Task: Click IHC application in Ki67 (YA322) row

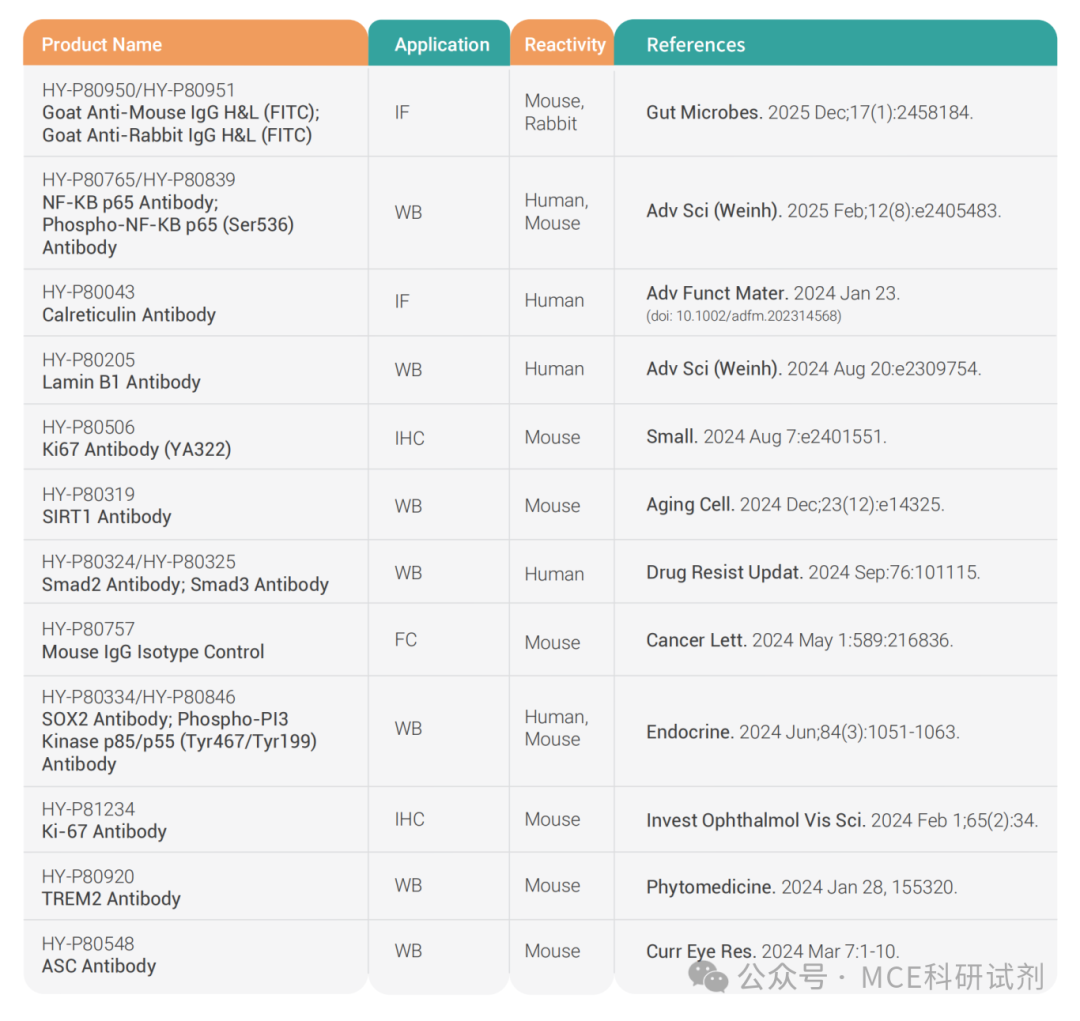Action: point(409,438)
